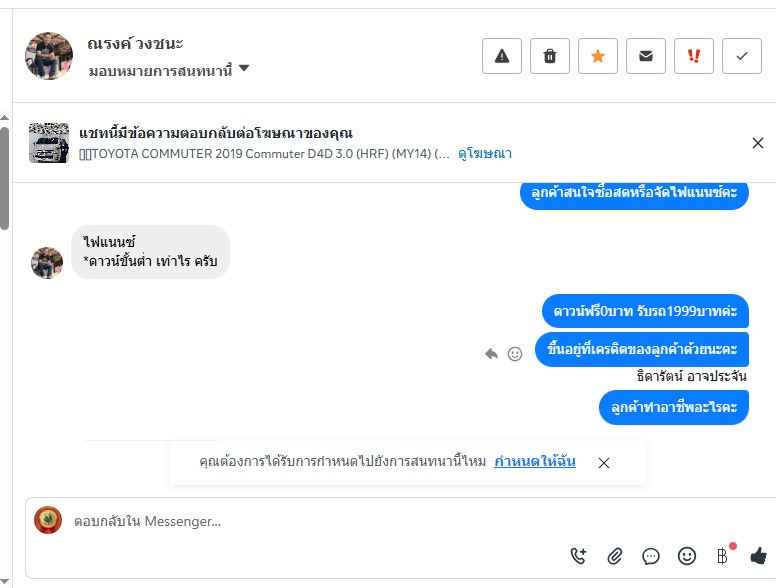Click the reply arrow beside the message
The image size is (776, 588).
(491, 353)
